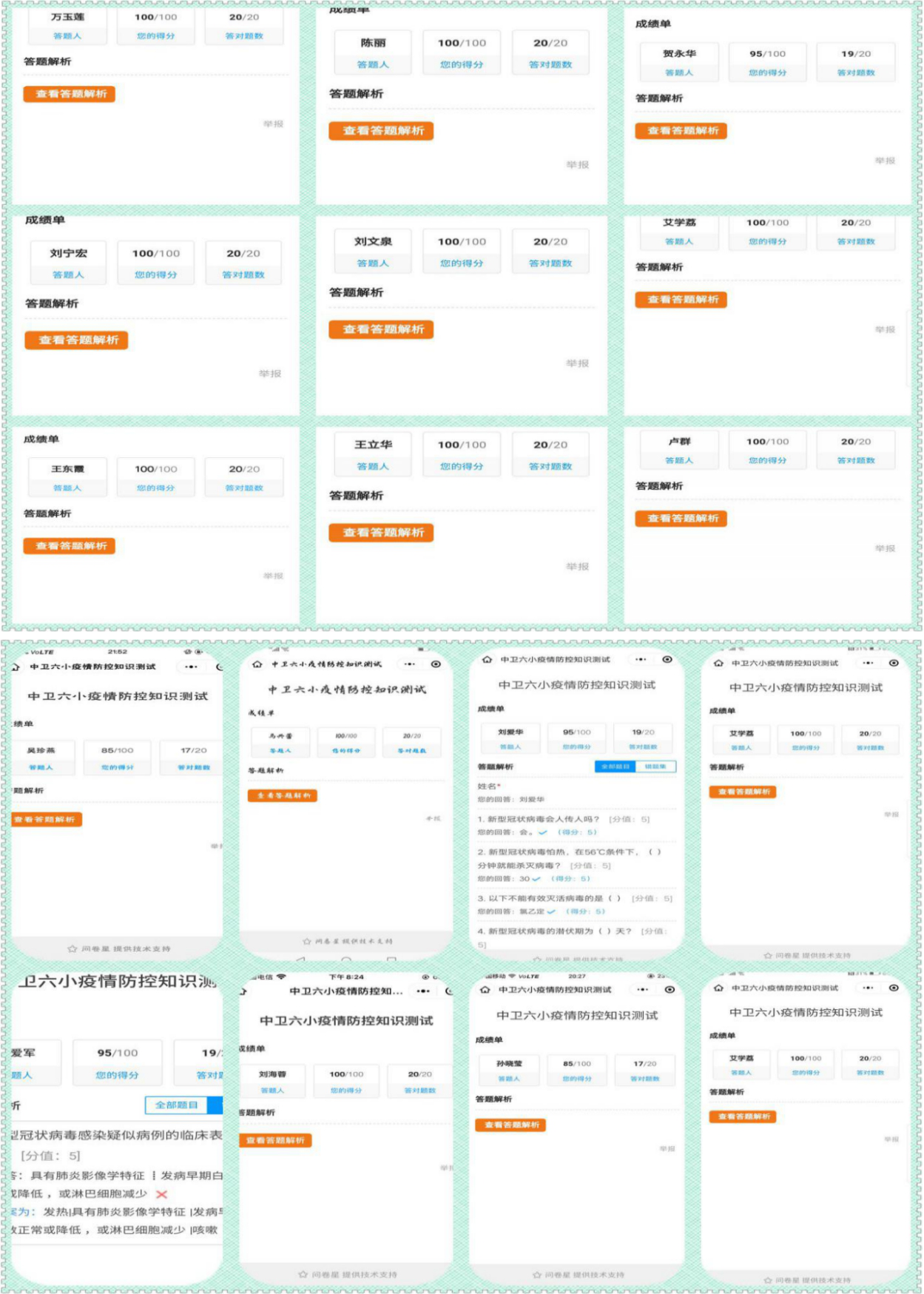Click 举报 link in 王立华's card
924x1294 pixels.
[577, 566]
